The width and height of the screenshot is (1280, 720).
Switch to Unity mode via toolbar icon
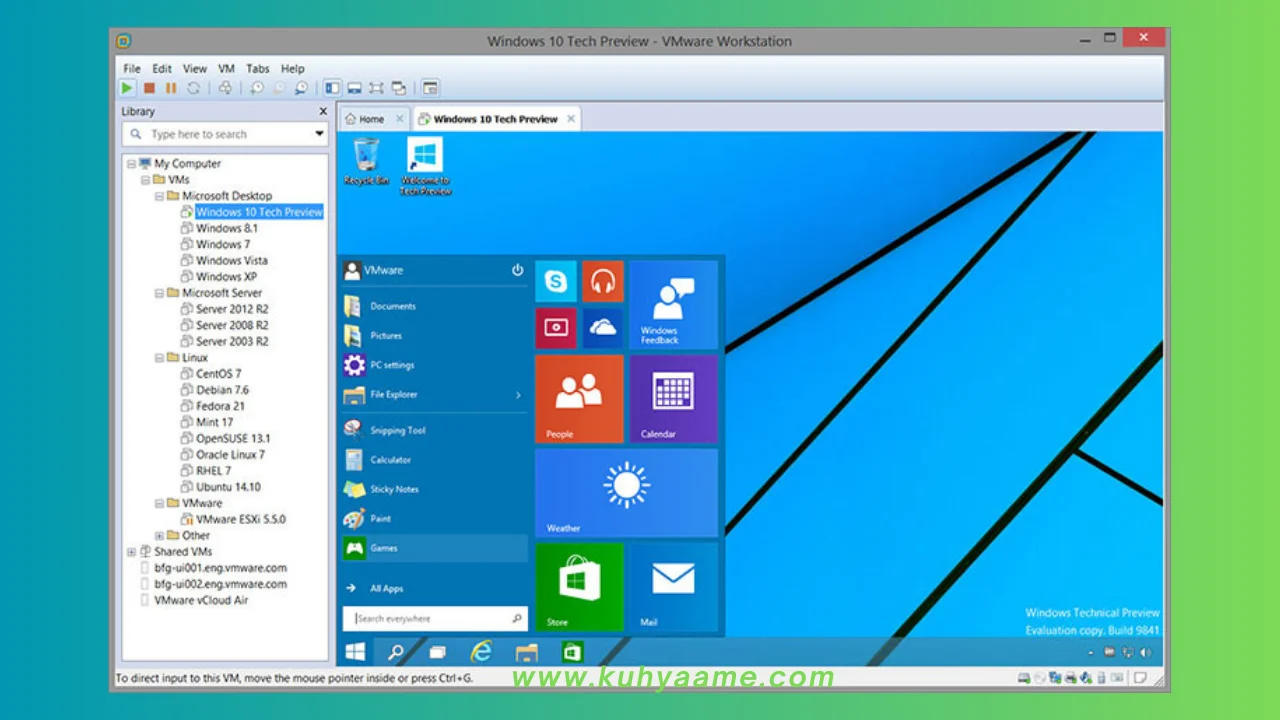click(398, 88)
